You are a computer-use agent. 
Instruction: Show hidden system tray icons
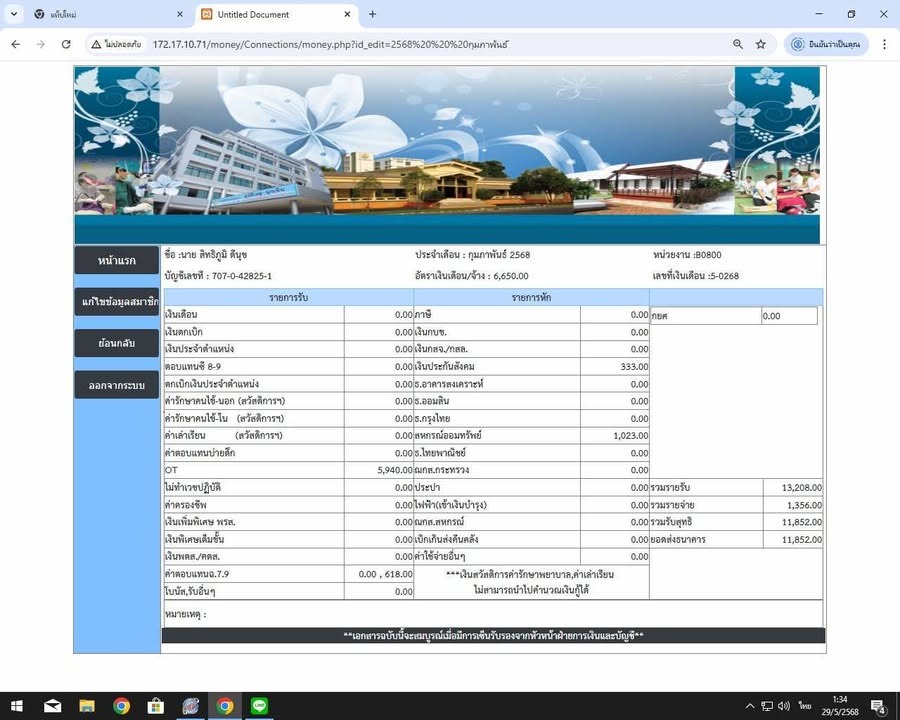[751, 706]
